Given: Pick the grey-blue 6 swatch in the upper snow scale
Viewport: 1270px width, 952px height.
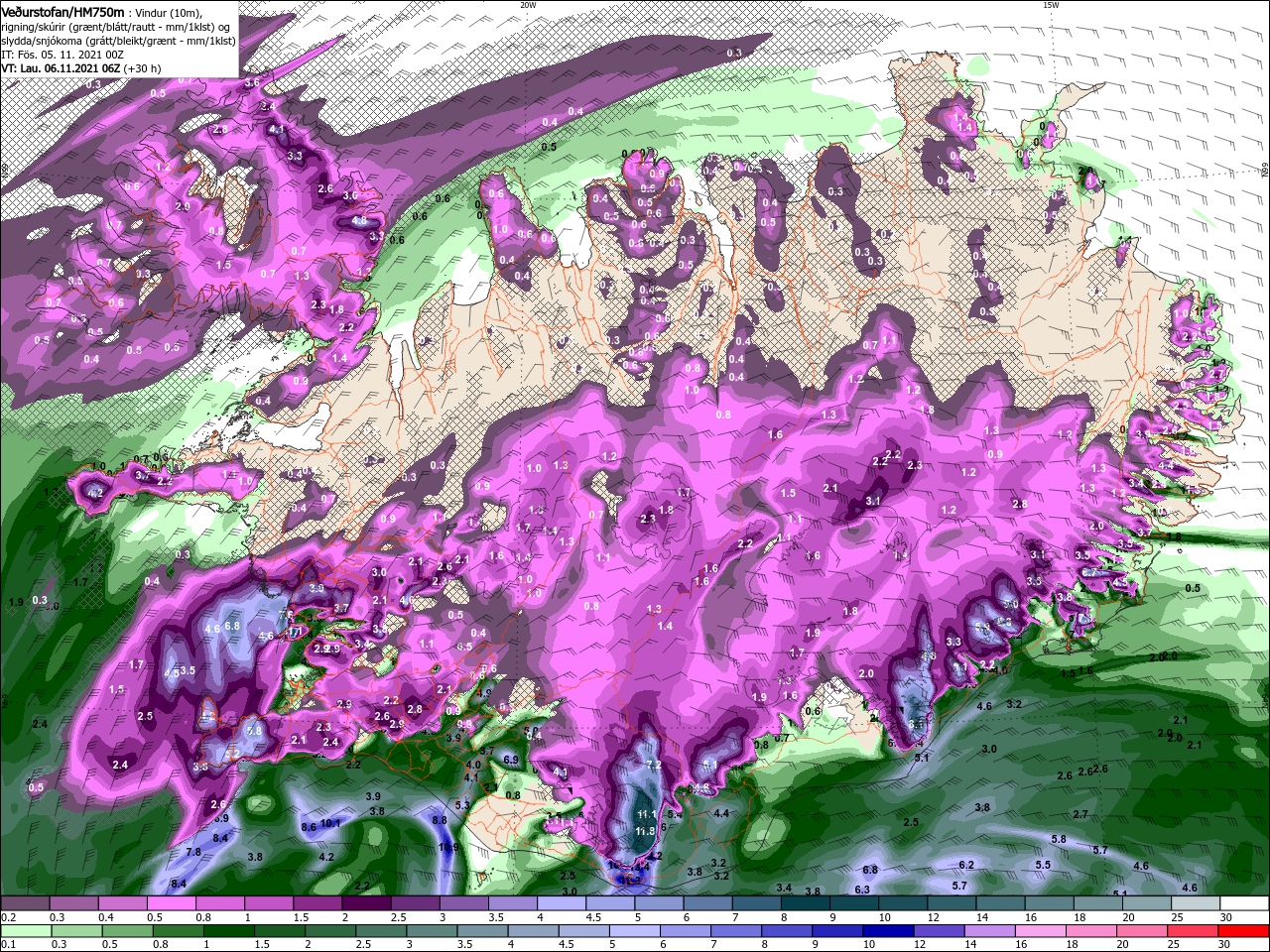Looking at the screenshot, I should pos(706,902).
